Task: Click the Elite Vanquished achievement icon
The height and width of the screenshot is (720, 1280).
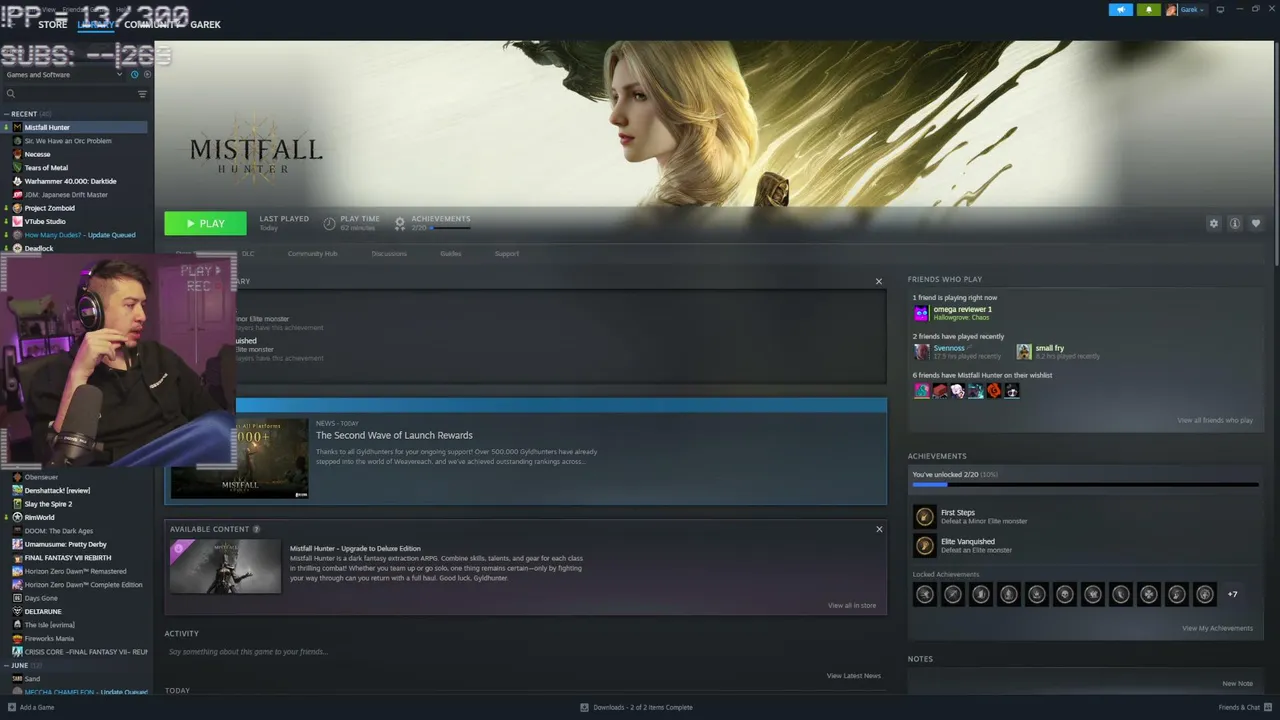Action: point(924,545)
